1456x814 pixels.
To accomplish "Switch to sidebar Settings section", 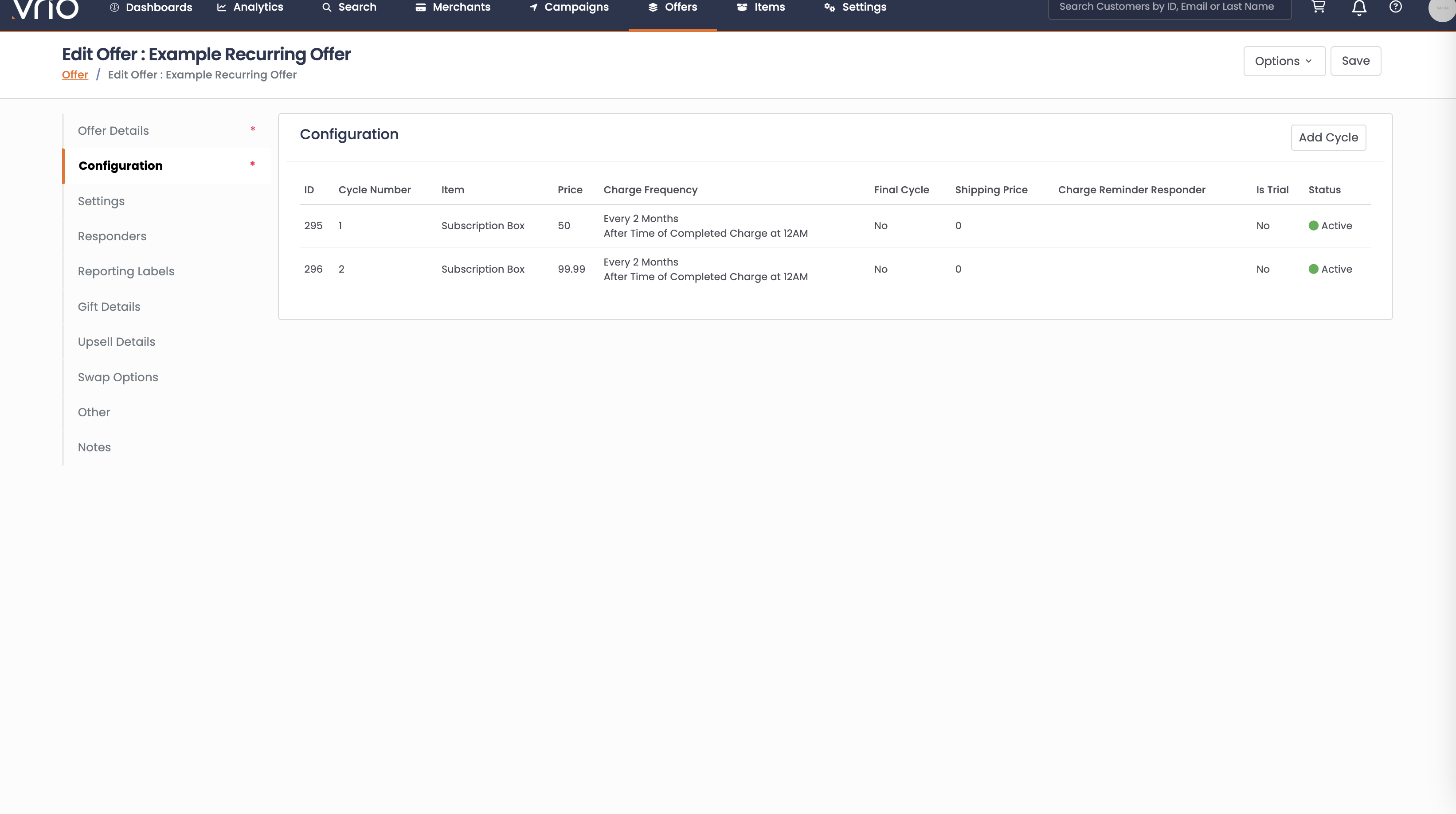I will (167, 201).
